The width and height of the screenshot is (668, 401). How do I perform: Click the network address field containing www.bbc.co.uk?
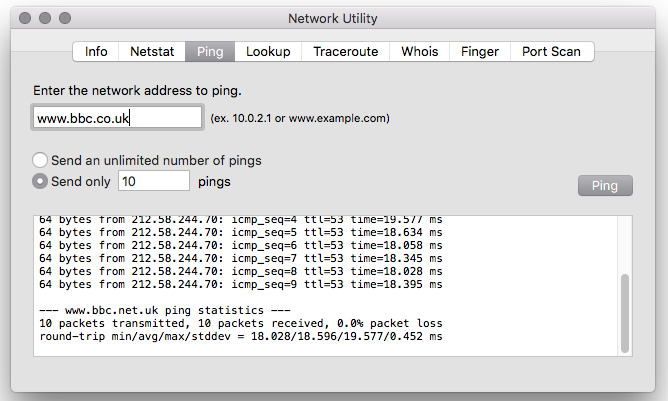[117, 118]
